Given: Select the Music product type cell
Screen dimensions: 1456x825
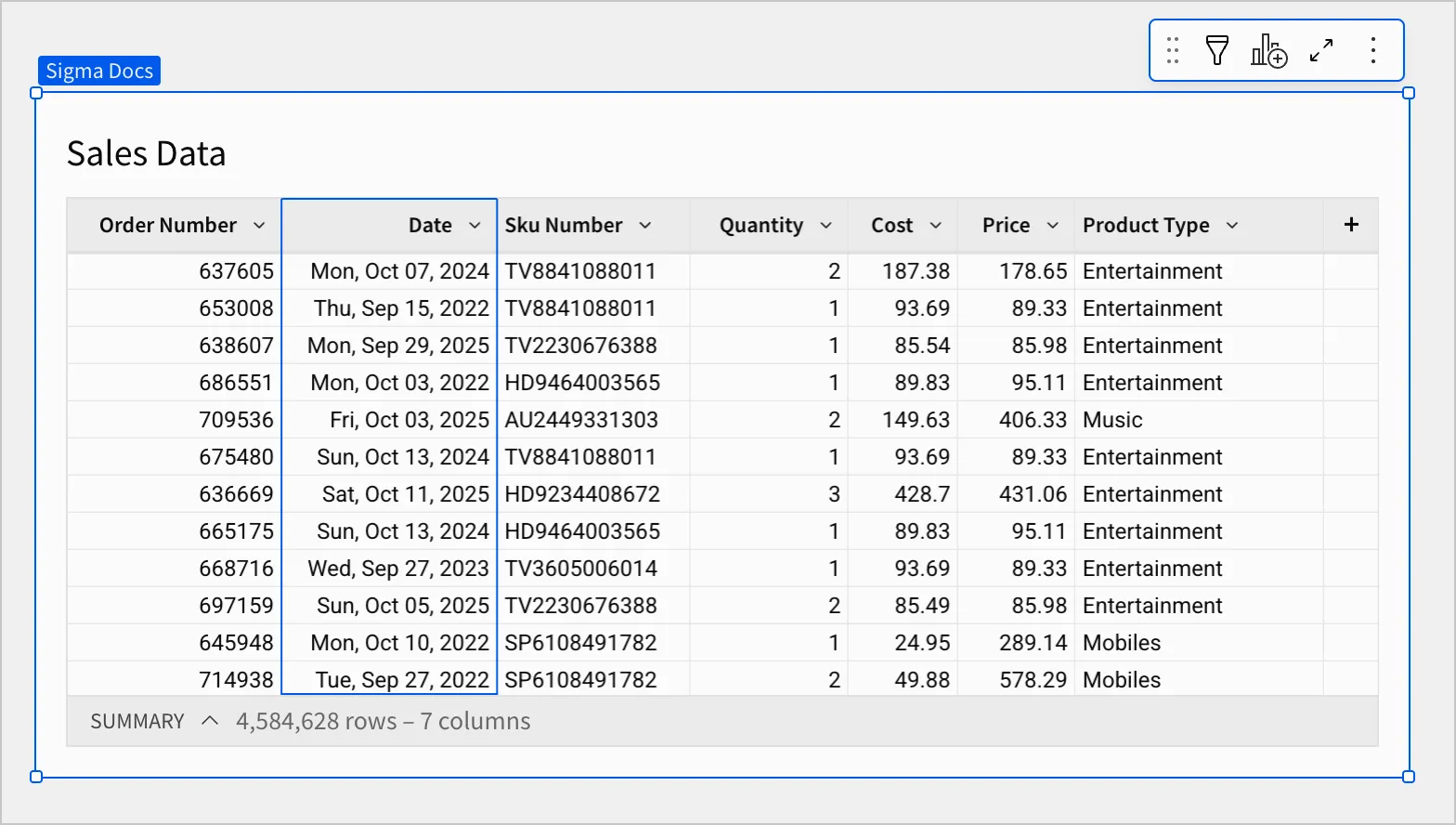Looking at the screenshot, I should point(1199,420).
